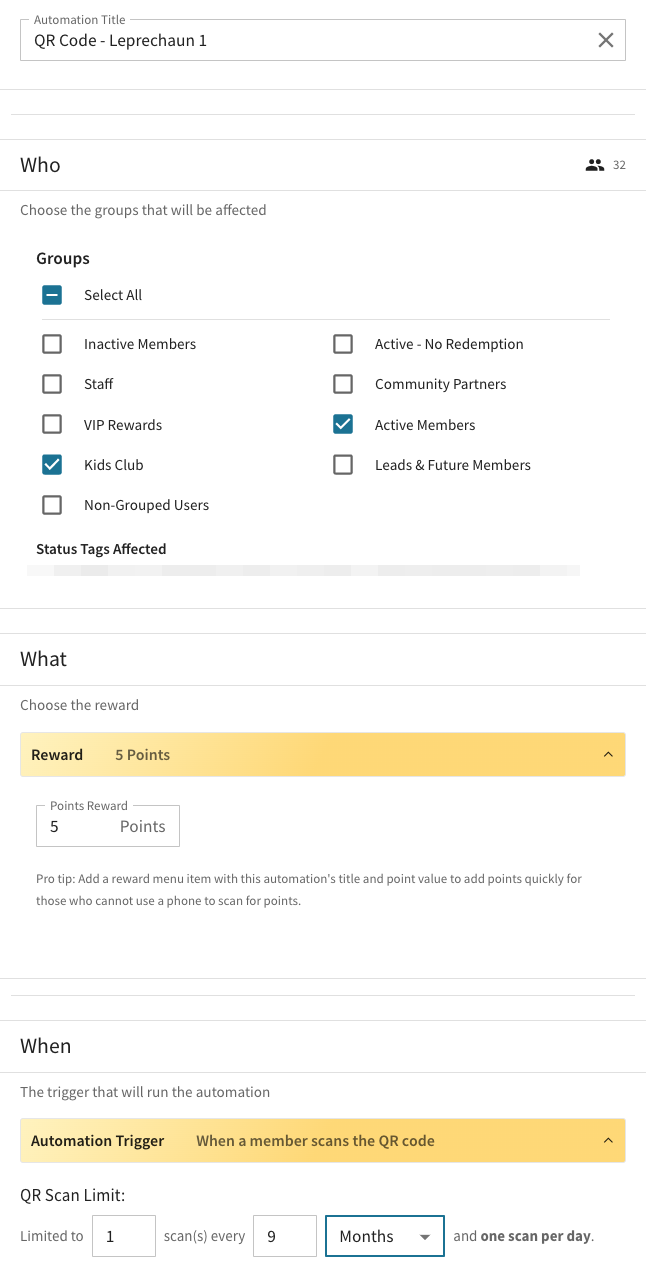Select the Who section heading
This screenshot has width=646, height=1276.
pos(40,165)
